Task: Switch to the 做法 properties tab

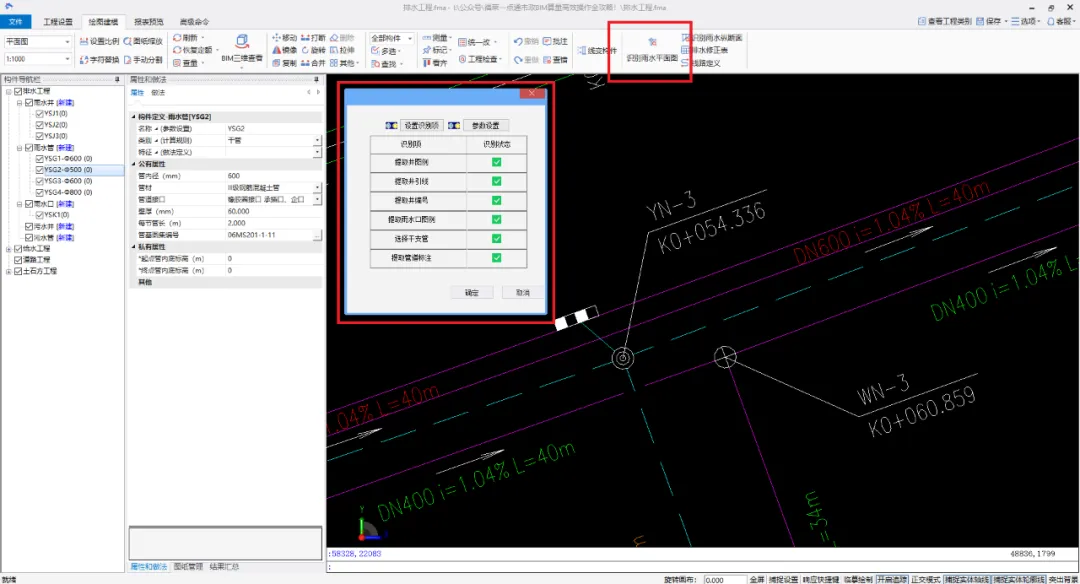Action: (x=158, y=92)
